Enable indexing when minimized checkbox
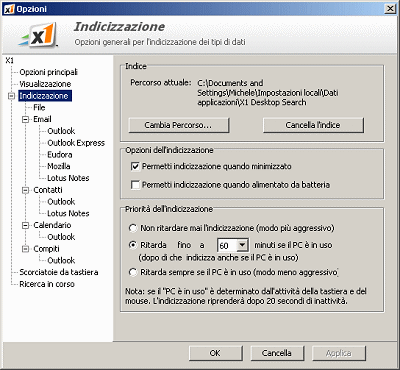 pos(135,166)
